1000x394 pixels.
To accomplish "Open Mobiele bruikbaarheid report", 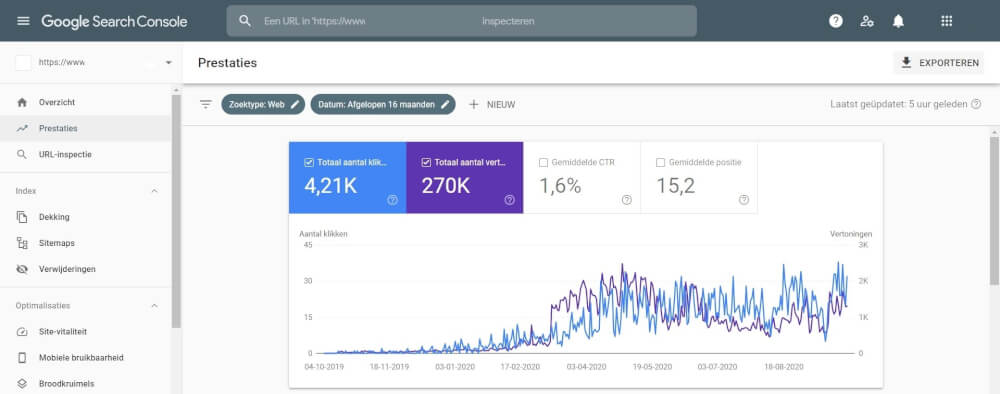I will click(x=85, y=358).
